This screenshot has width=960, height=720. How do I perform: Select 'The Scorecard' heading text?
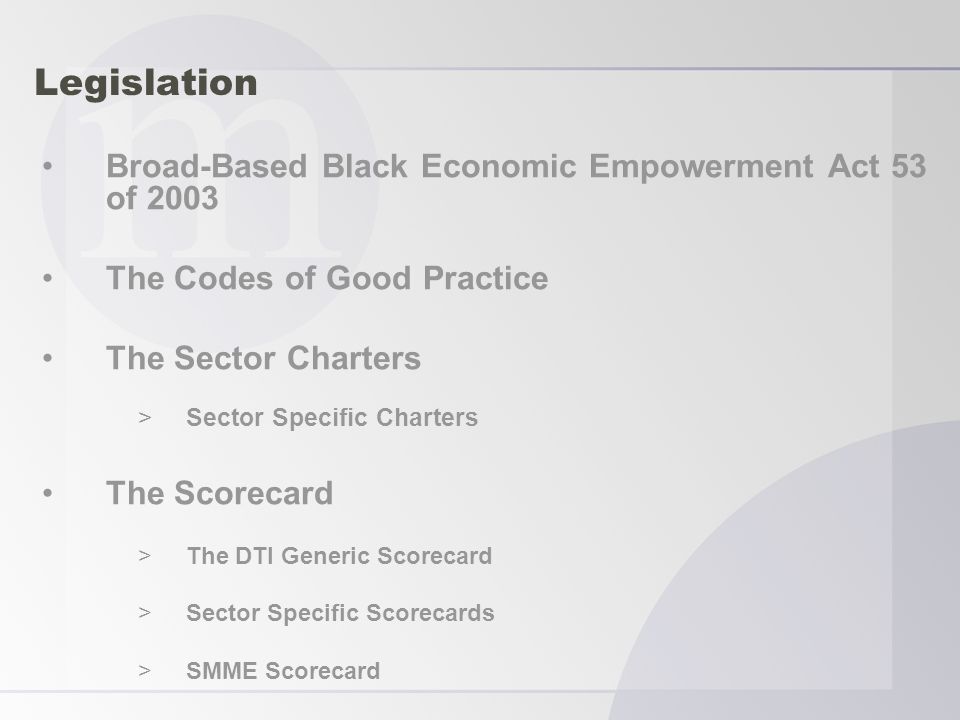tap(219, 493)
